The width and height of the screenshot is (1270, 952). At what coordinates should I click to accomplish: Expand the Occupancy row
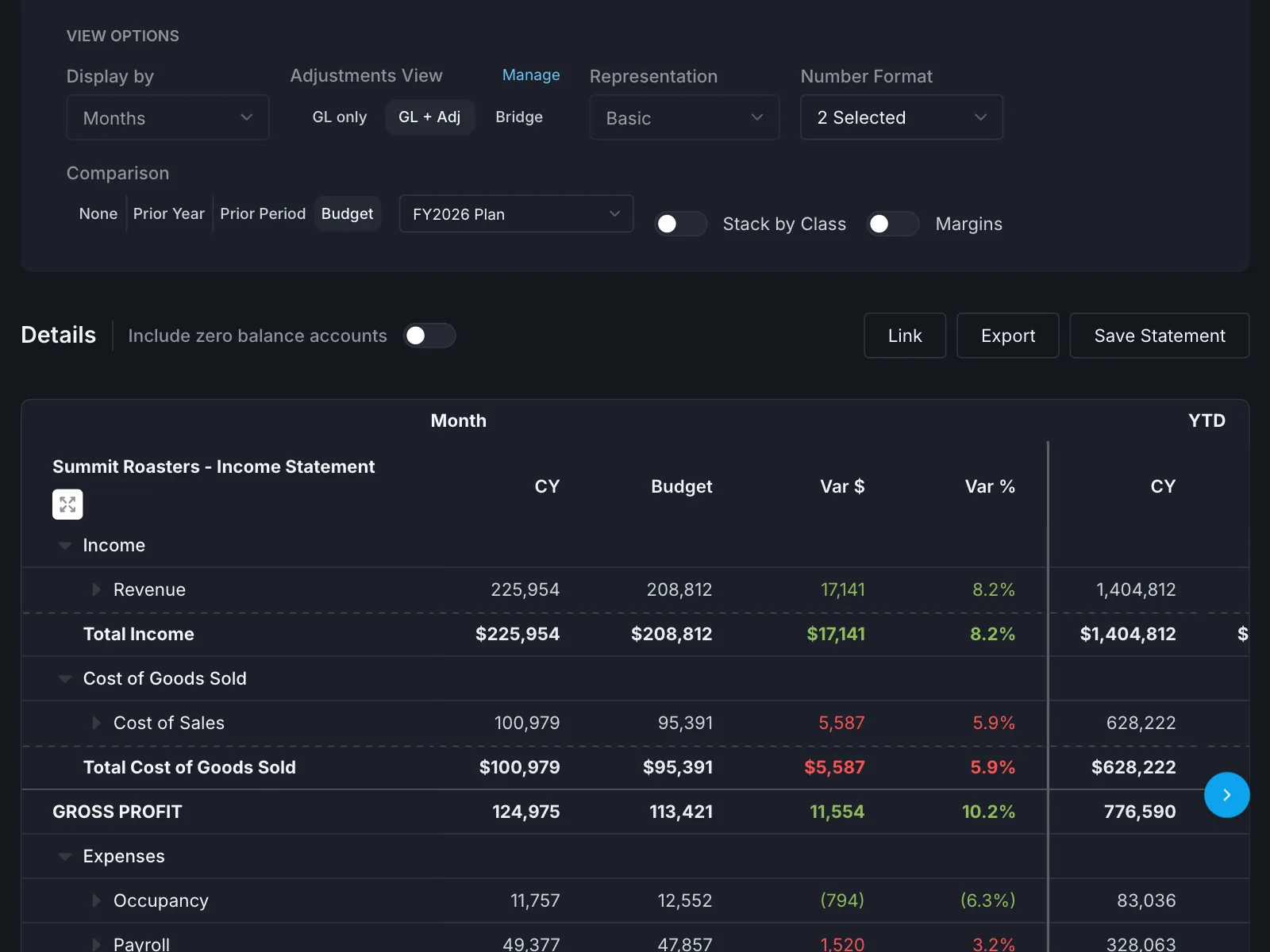(96, 900)
